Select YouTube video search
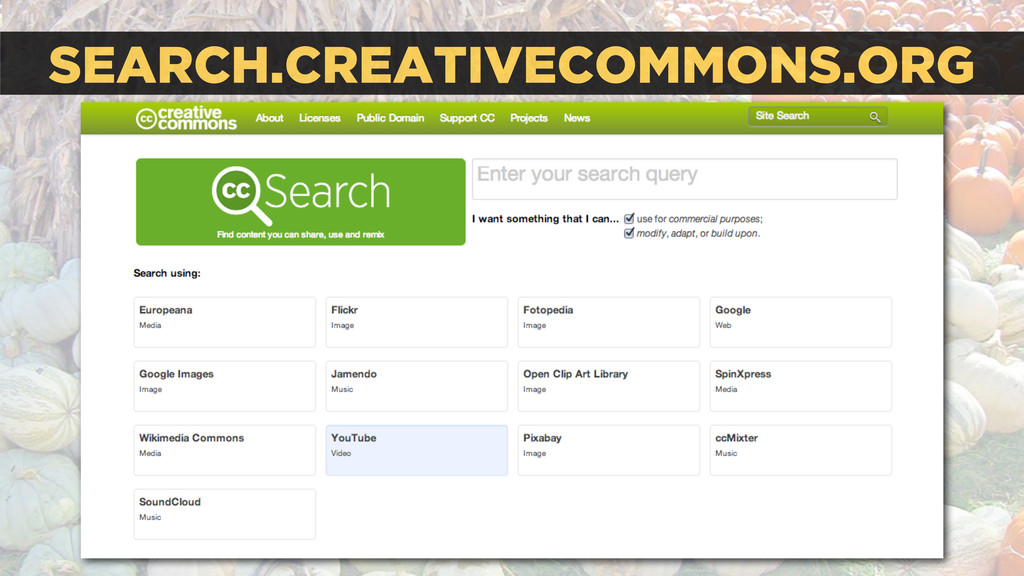Viewport: 1024px width, 576px height. pos(417,450)
